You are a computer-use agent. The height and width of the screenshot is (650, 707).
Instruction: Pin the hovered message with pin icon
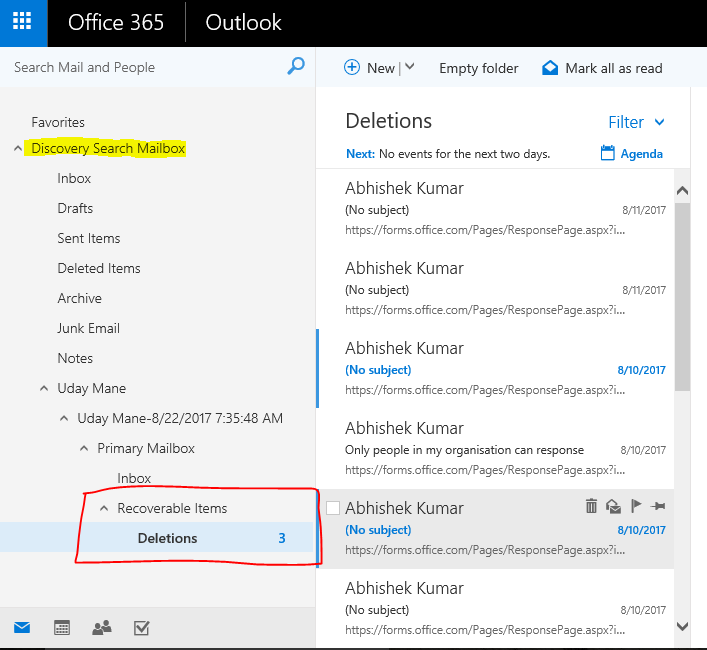658,506
